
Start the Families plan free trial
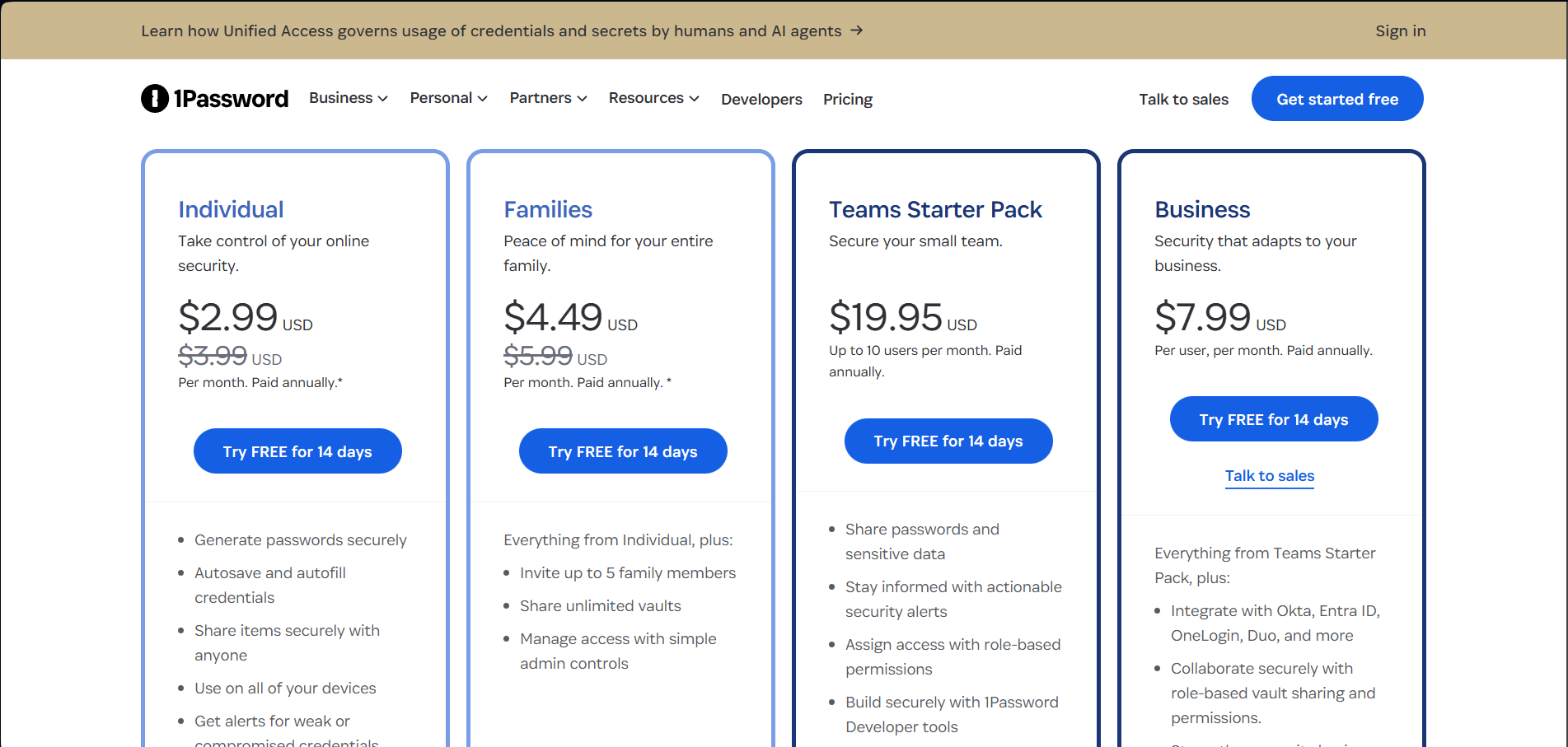[623, 451]
